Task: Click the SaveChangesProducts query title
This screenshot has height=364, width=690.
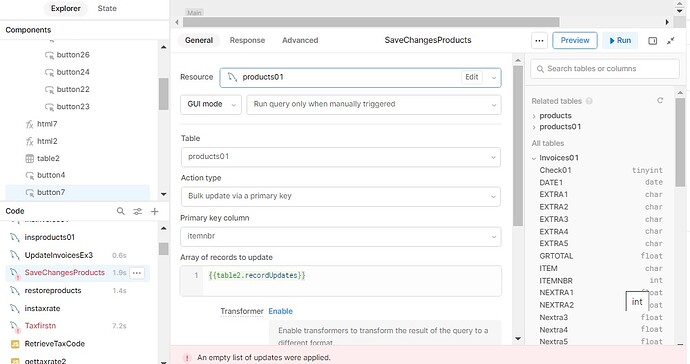Action: pos(428,40)
